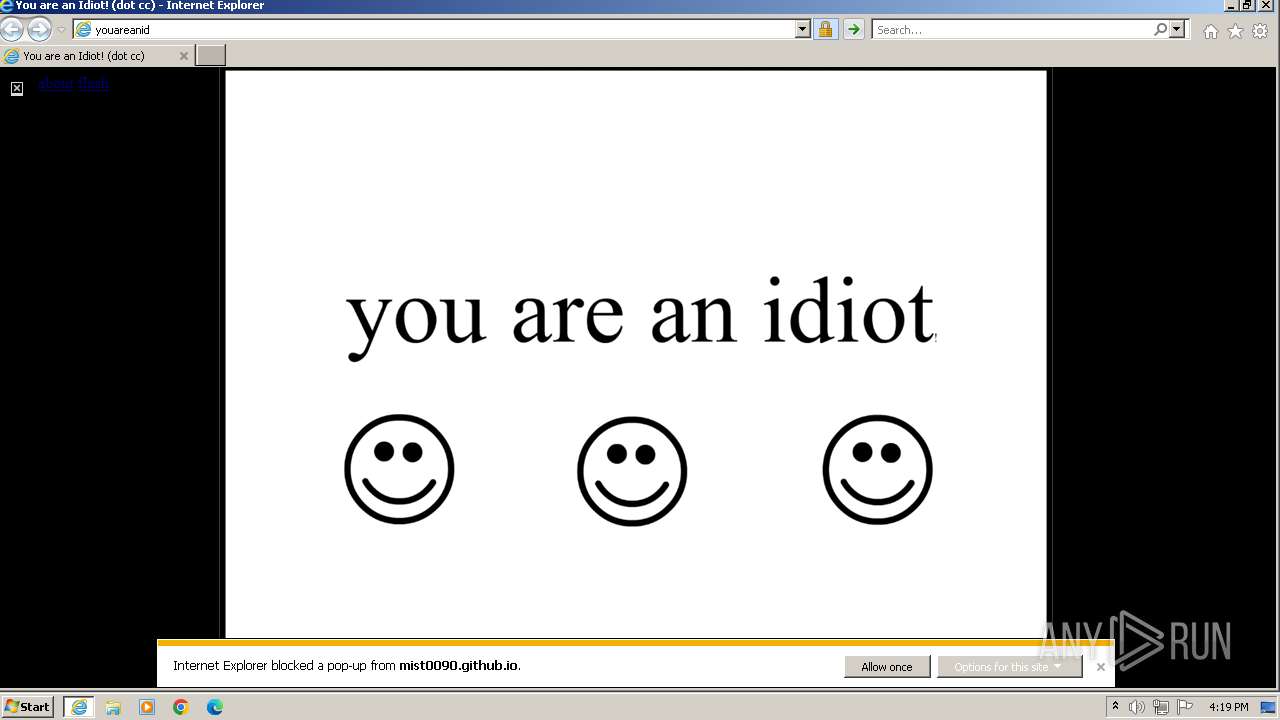
Task: Click Internet Explorer taskbar icon
Action: point(79,707)
